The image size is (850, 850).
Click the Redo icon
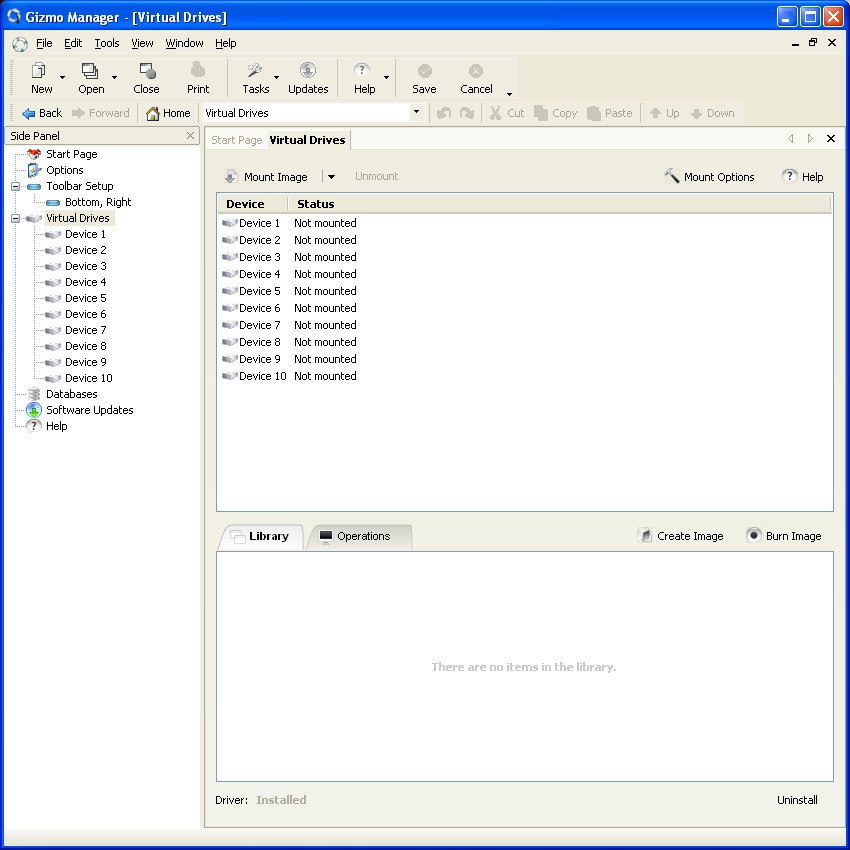(467, 113)
